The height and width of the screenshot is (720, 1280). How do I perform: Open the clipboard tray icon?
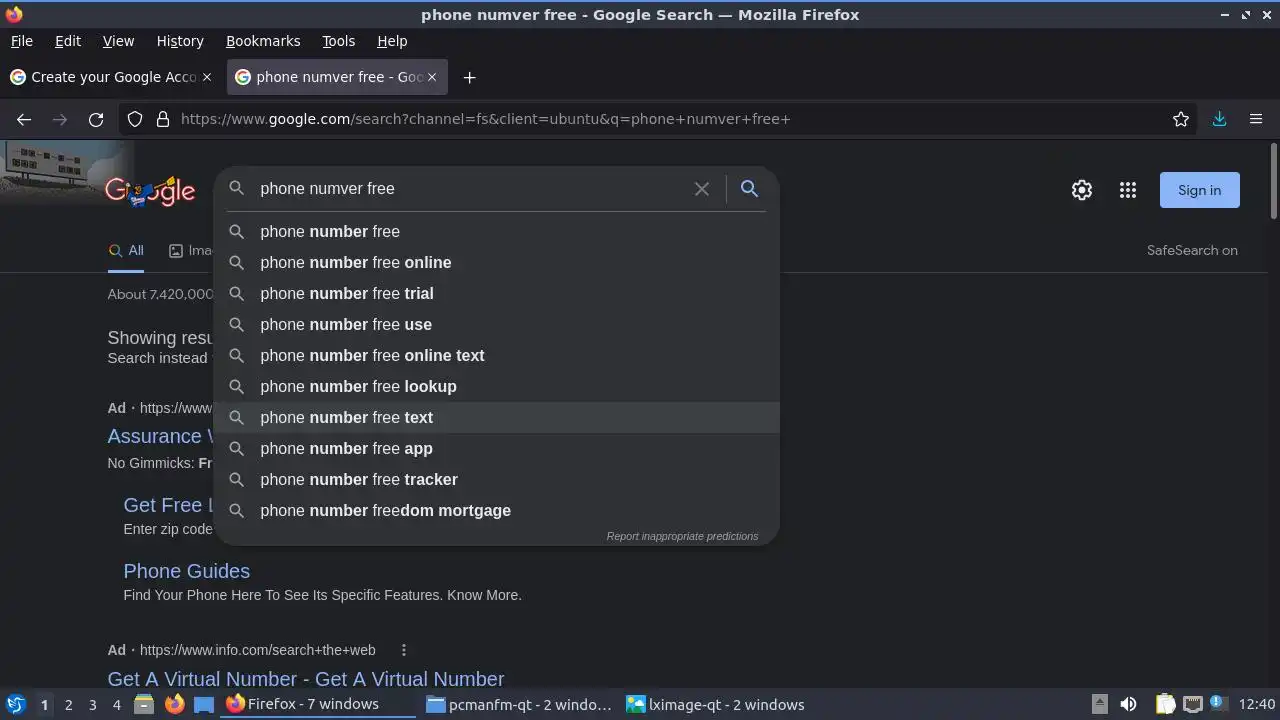[x=1165, y=704]
